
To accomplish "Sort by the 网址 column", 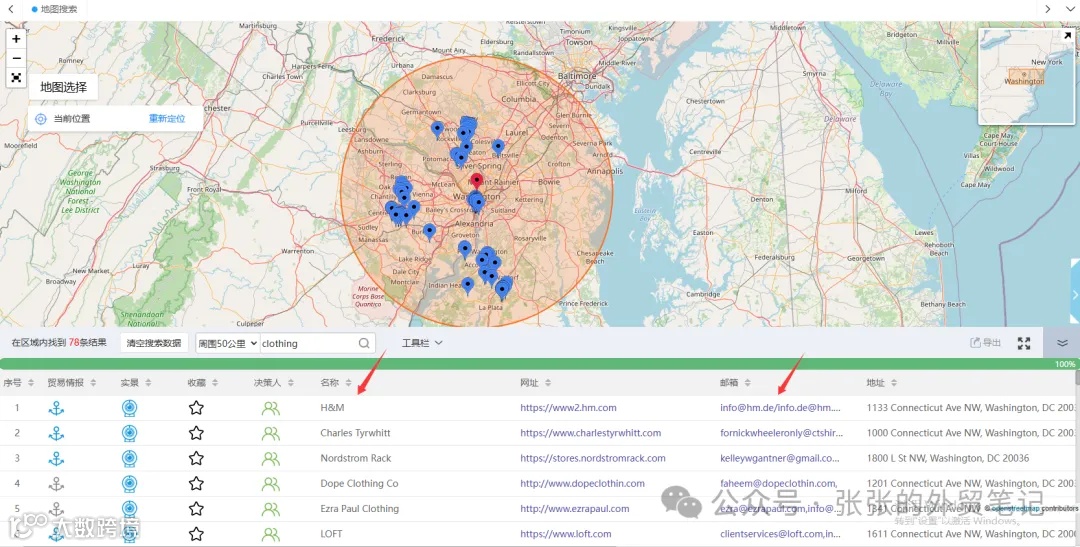I will pos(548,383).
